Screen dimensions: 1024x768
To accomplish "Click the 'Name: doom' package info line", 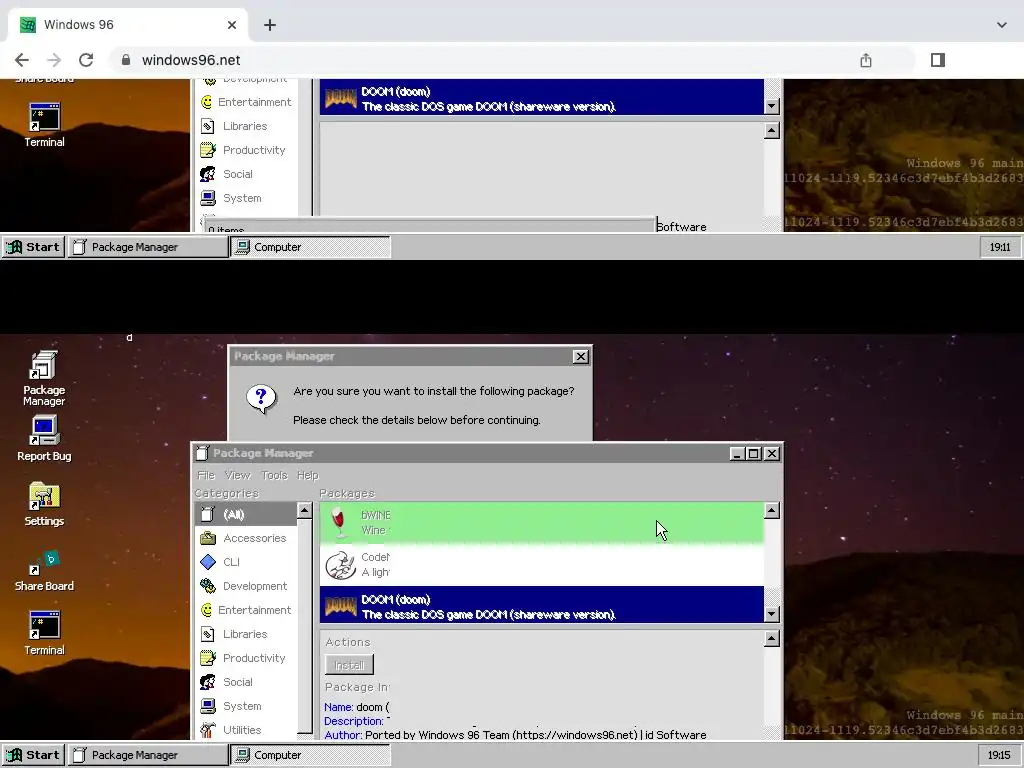I will click(x=357, y=707).
